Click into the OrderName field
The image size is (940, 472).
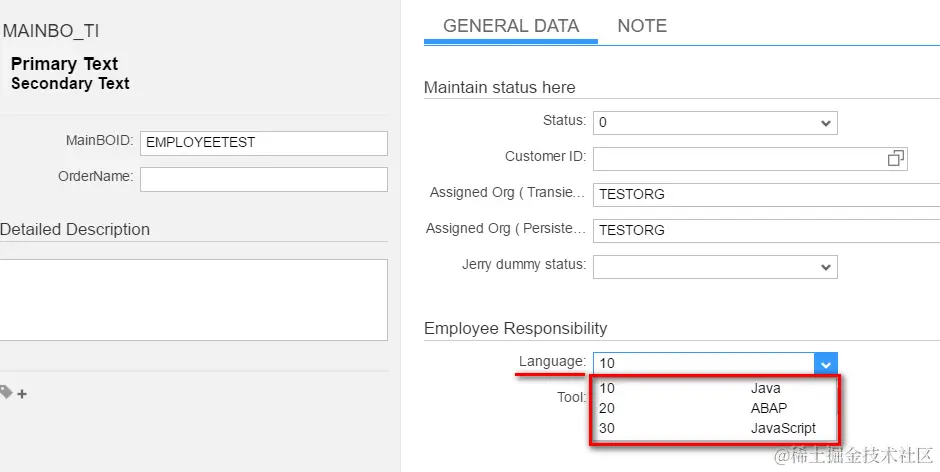pyautogui.click(x=263, y=179)
